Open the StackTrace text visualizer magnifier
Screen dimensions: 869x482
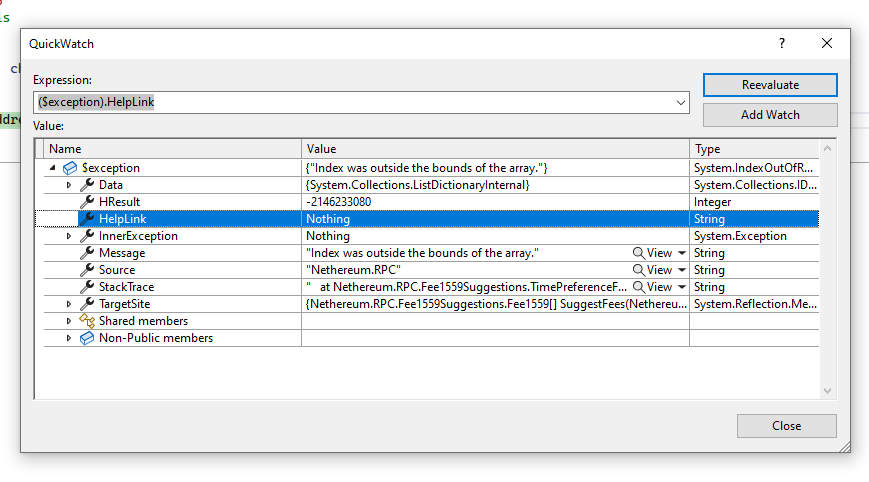click(x=638, y=287)
